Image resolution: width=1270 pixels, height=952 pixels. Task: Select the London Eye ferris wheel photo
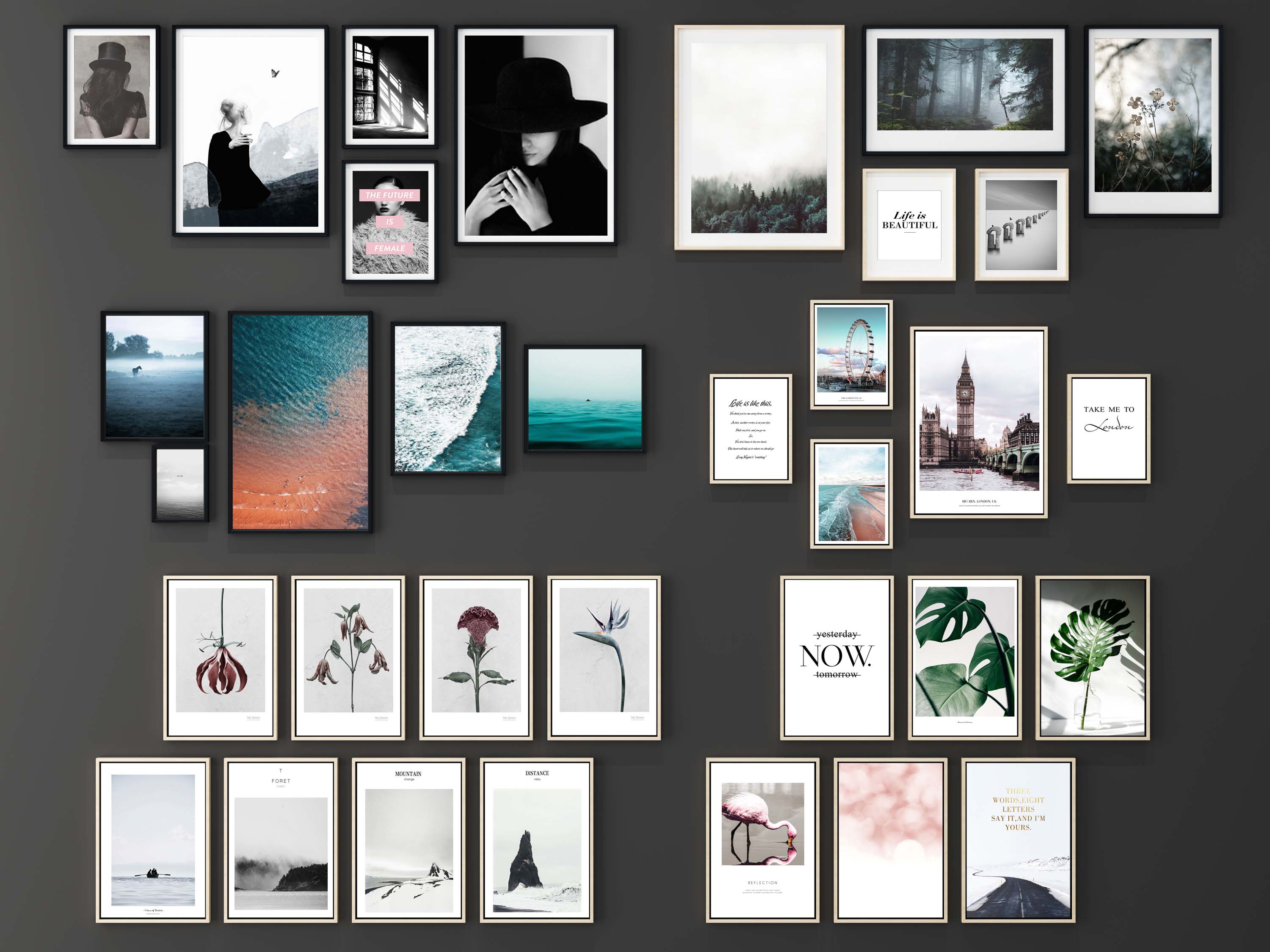pyautogui.click(x=851, y=355)
